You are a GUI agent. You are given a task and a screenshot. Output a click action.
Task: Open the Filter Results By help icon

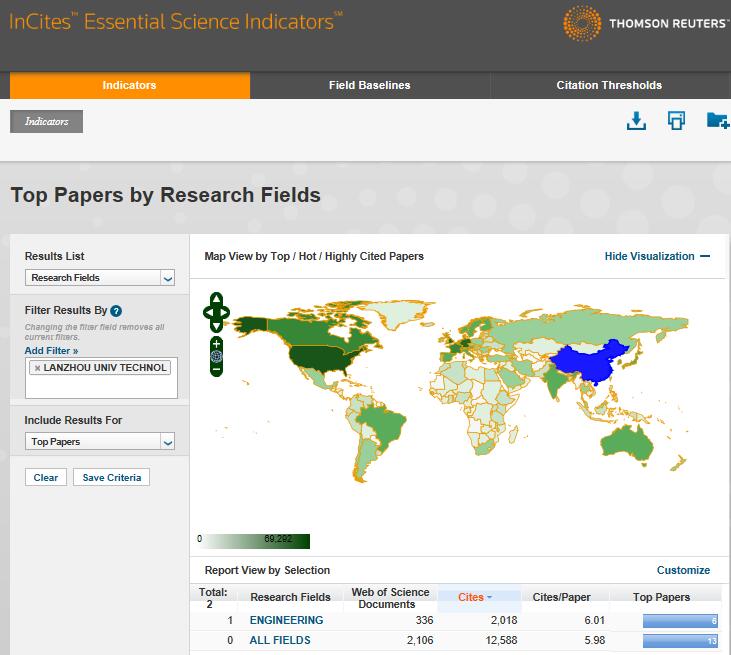(116, 311)
